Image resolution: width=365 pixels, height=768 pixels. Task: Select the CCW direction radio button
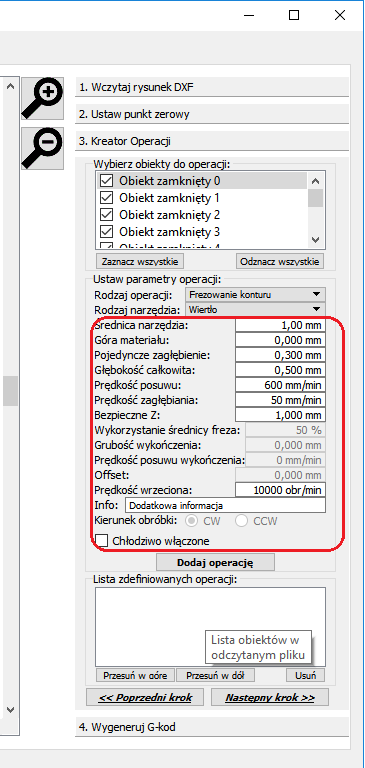pos(242,521)
